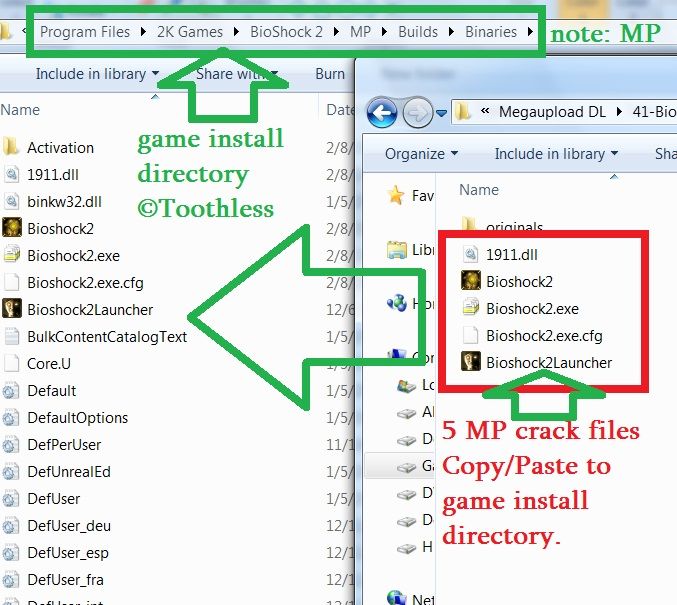Select the Core.U file icon
The height and width of the screenshot is (605, 677).
[x=12, y=363]
